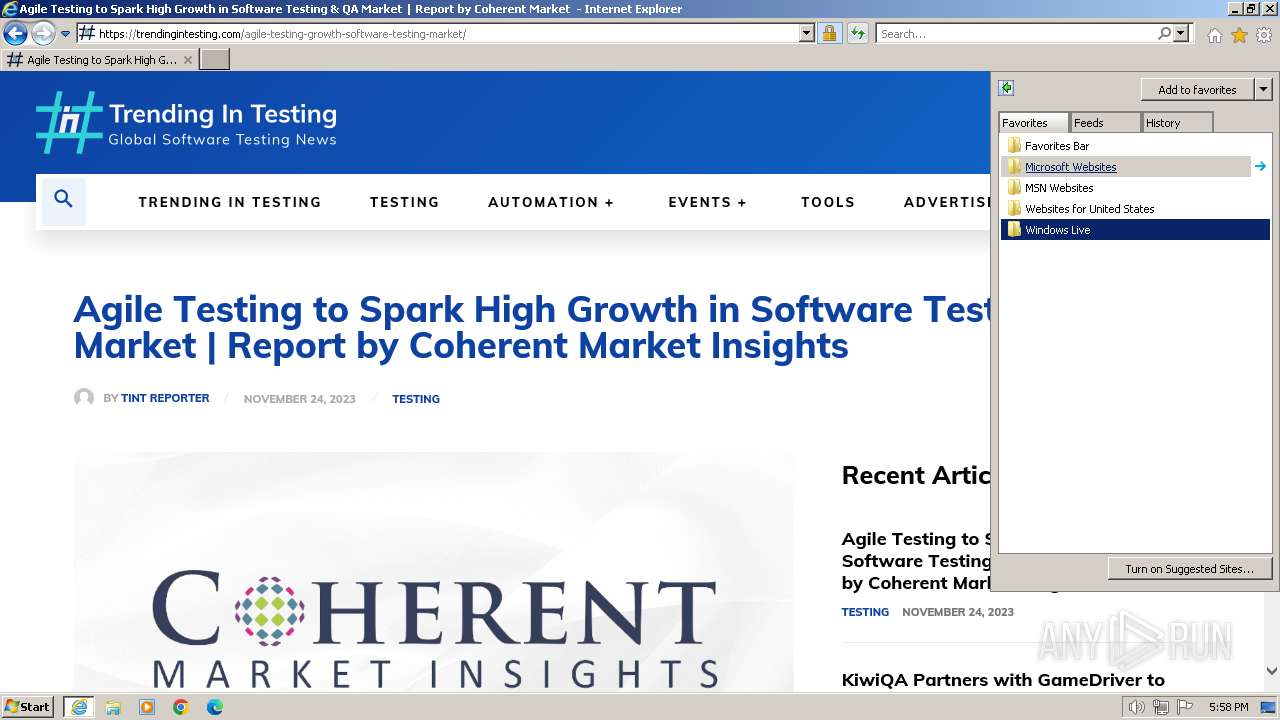The image size is (1280, 720).
Task: Click Turn on Suggested Sites button
Action: coord(1189,569)
